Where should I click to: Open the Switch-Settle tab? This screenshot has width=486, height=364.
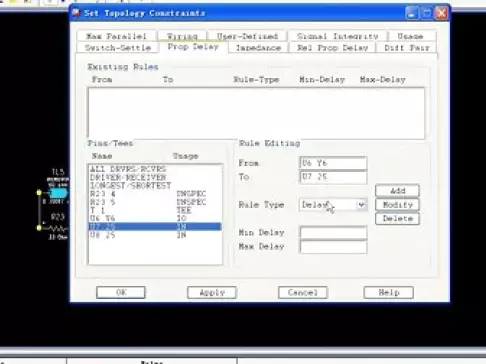click(118, 48)
